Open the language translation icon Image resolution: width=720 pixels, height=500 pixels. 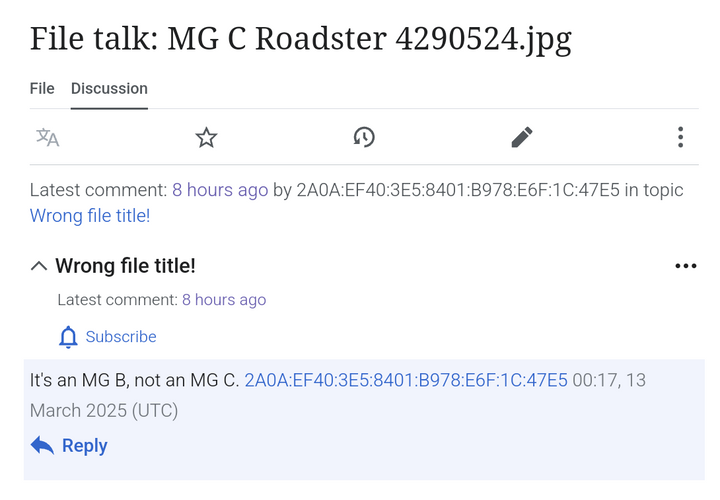48,137
